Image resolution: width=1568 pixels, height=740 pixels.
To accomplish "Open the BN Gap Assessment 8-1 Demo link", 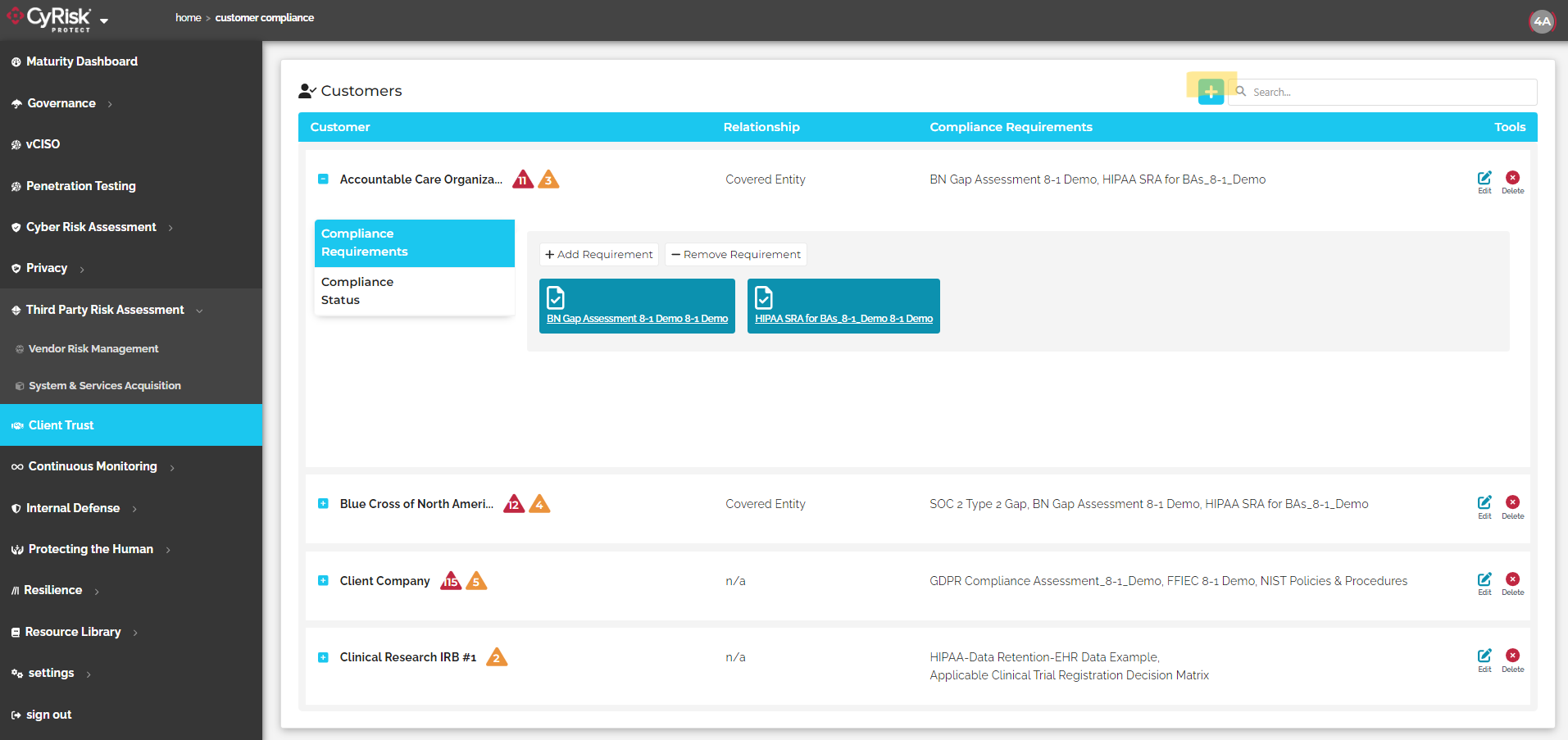I will 637,318.
